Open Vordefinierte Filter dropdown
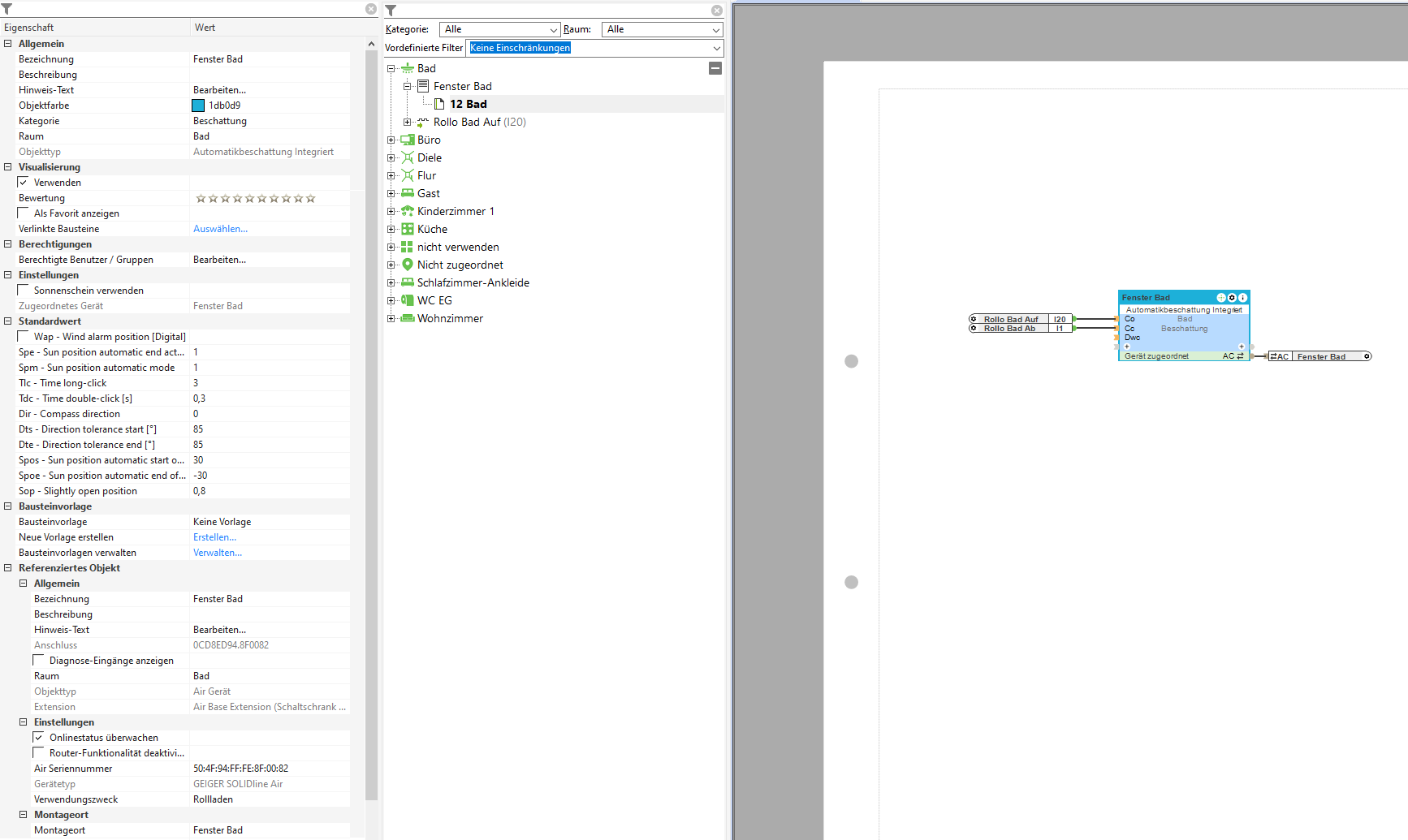This screenshot has height=840, width=1408. click(x=595, y=48)
